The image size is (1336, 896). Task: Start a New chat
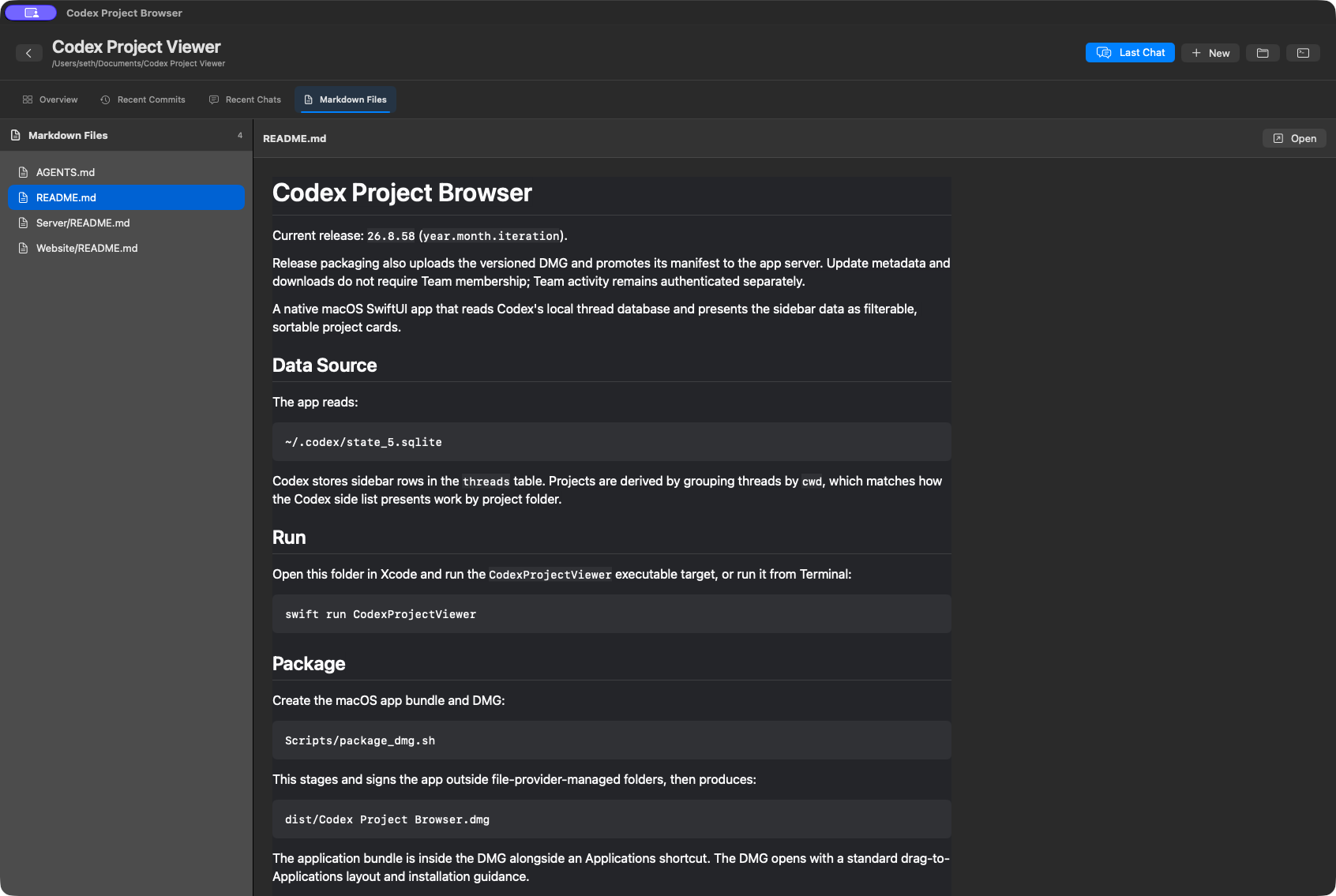coord(1210,53)
